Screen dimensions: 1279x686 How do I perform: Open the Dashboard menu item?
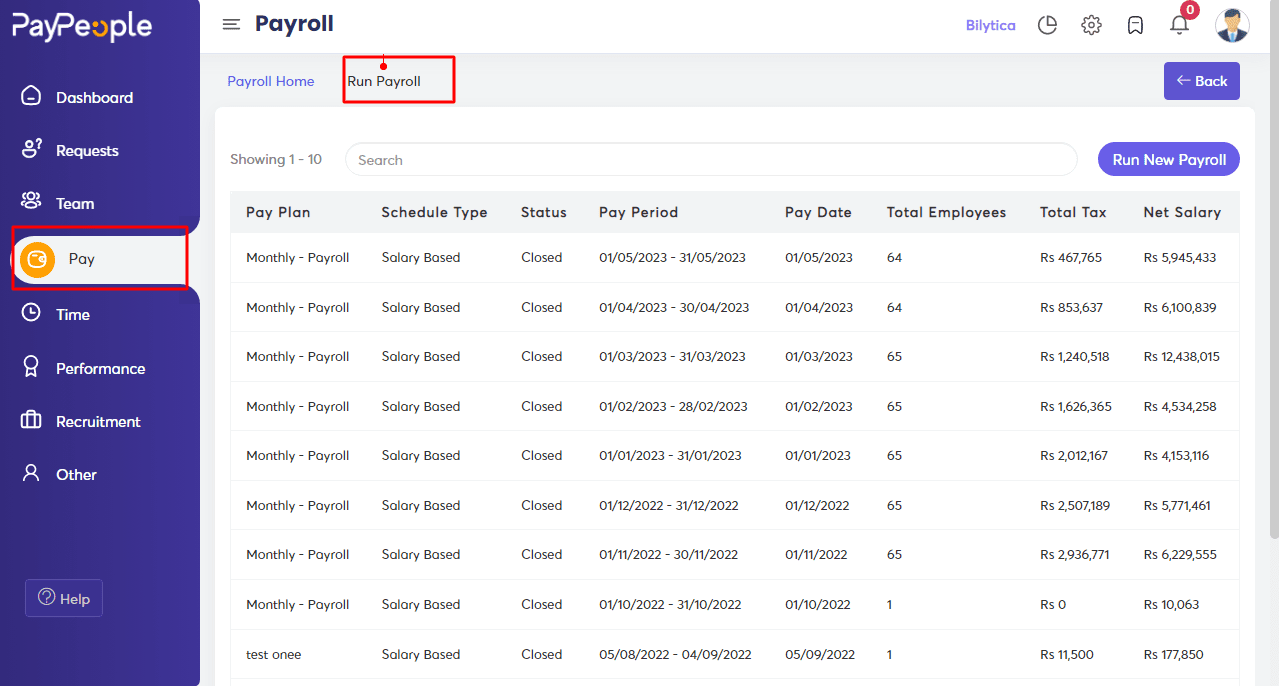(94, 97)
